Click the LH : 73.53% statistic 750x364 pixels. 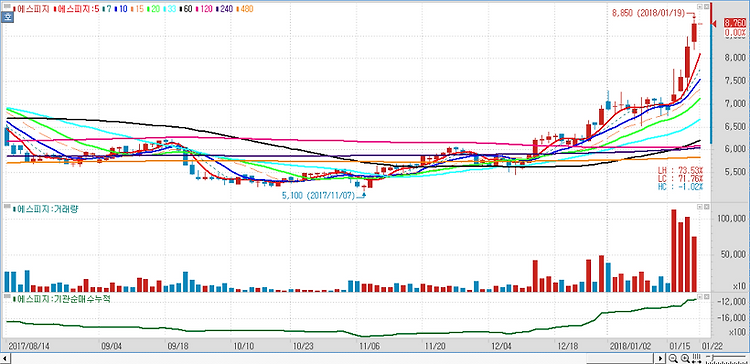[681, 170]
